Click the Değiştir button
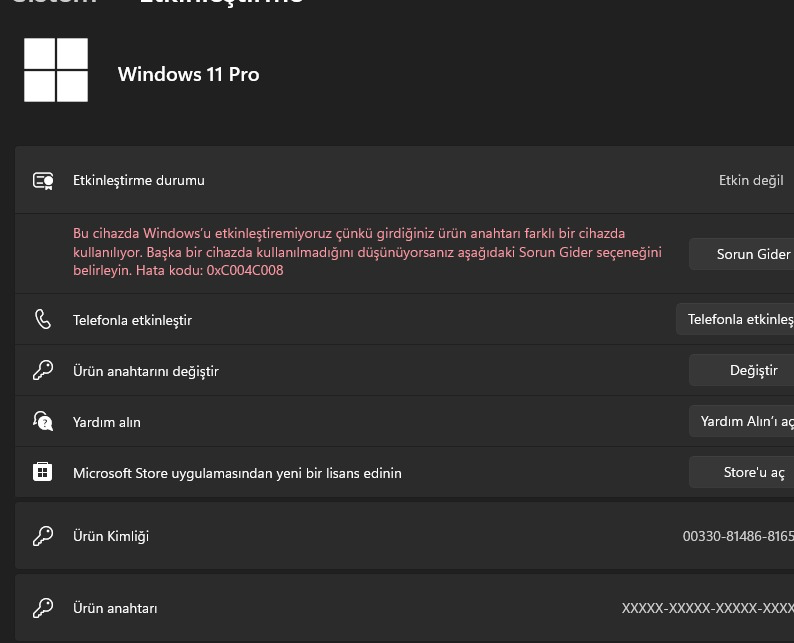This screenshot has width=794, height=643. pyautogui.click(x=741, y=370)
